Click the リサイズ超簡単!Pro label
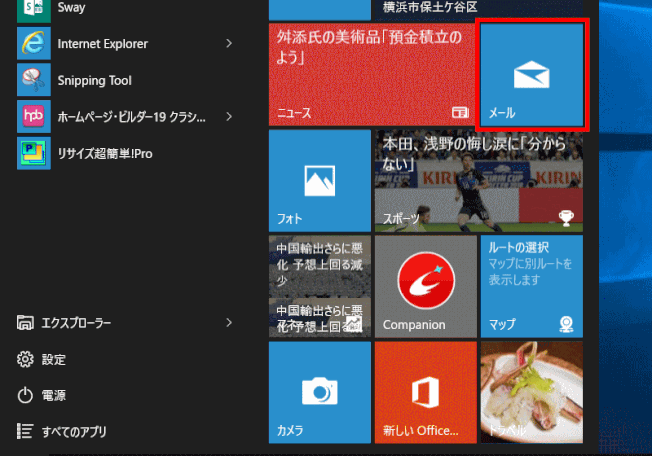This screenshot has width=652, height=456. coord(105,154)
